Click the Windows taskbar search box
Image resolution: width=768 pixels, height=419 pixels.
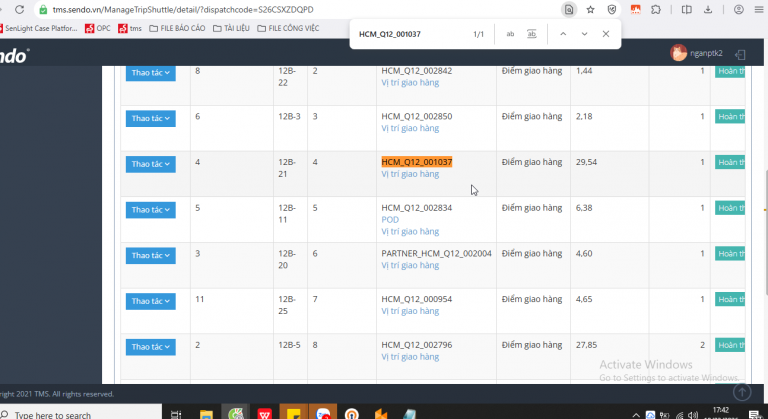(x=81, y=414)
